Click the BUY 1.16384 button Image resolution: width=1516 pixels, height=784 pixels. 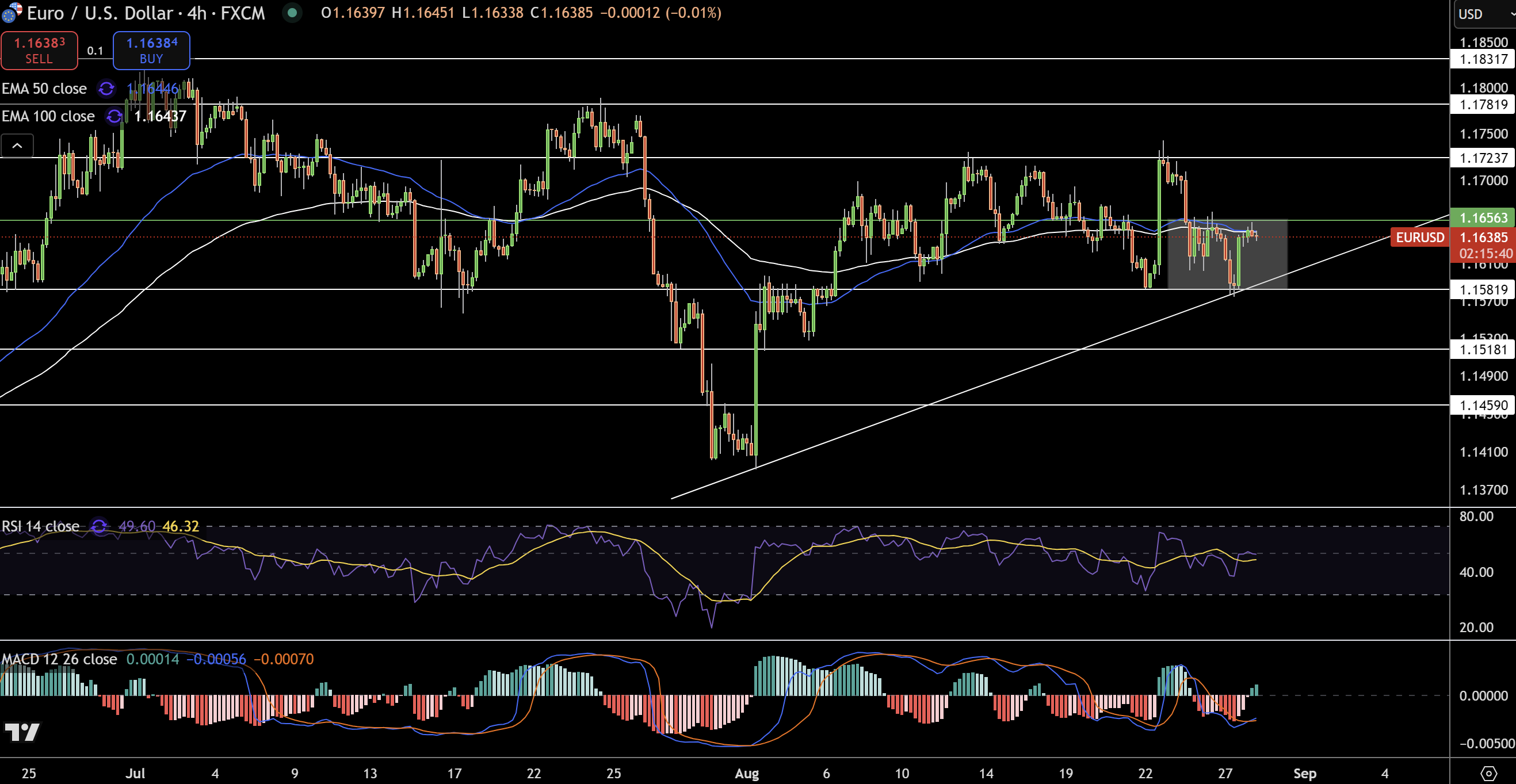[151, 50]
